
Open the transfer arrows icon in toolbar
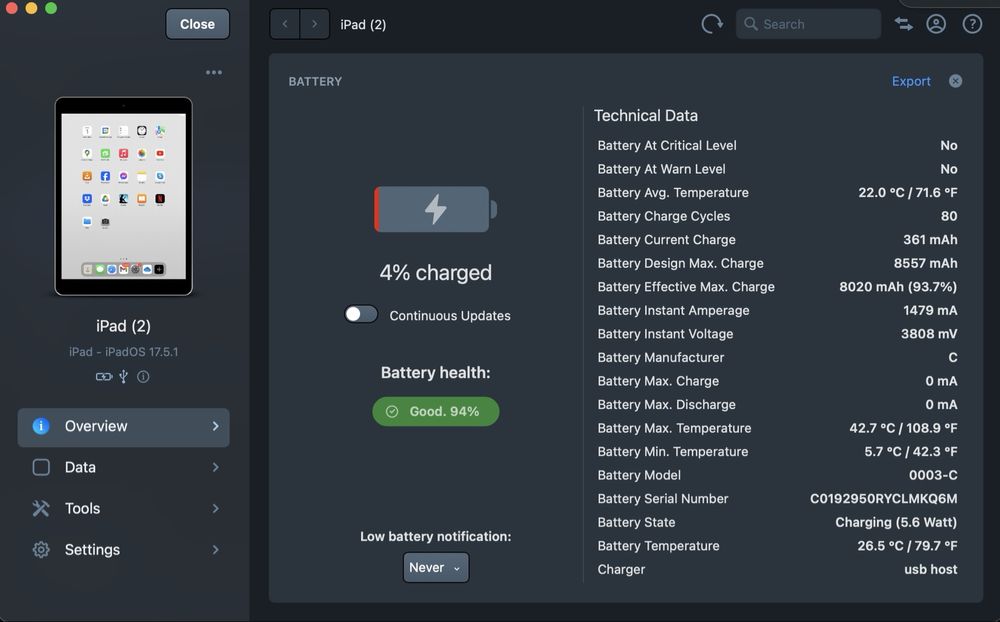[x=903, y=24]
